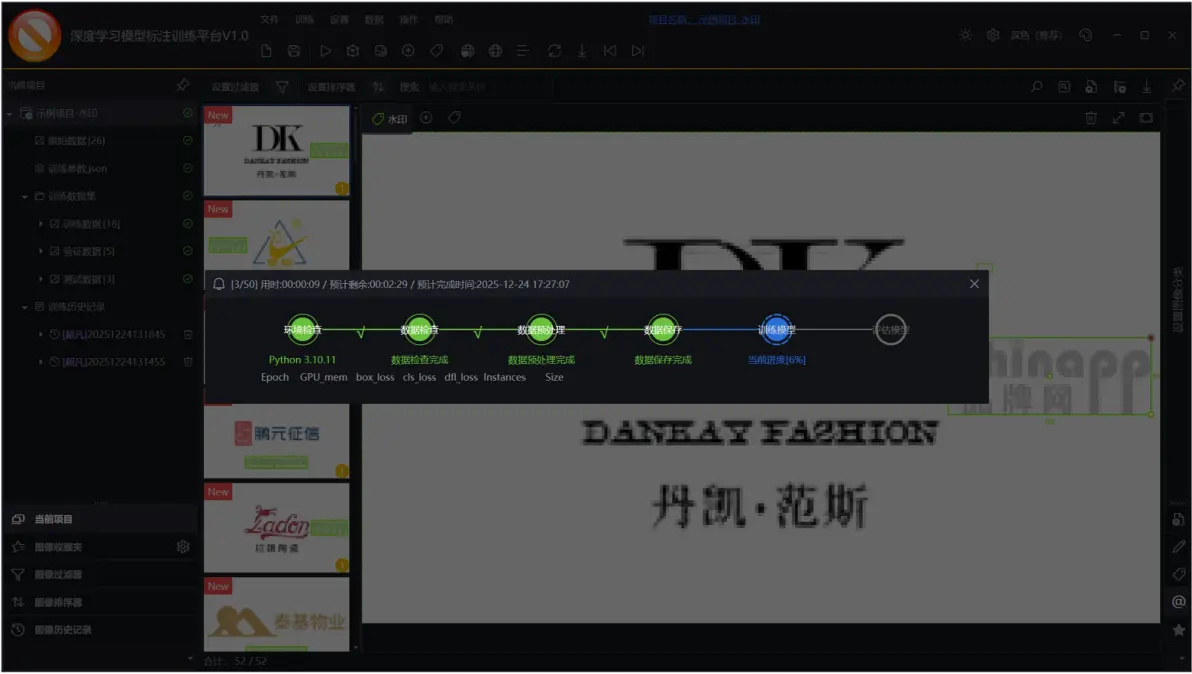Screen dimensions: 1192x674
Task: Collapse the 示例项目 root tree node
Action: [10, 114]
